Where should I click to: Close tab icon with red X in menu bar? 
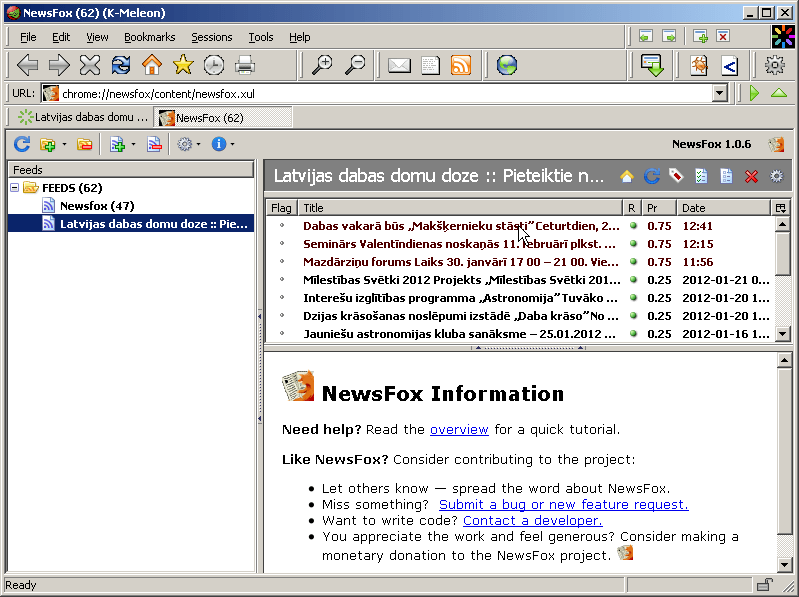(x=723, y=36)
